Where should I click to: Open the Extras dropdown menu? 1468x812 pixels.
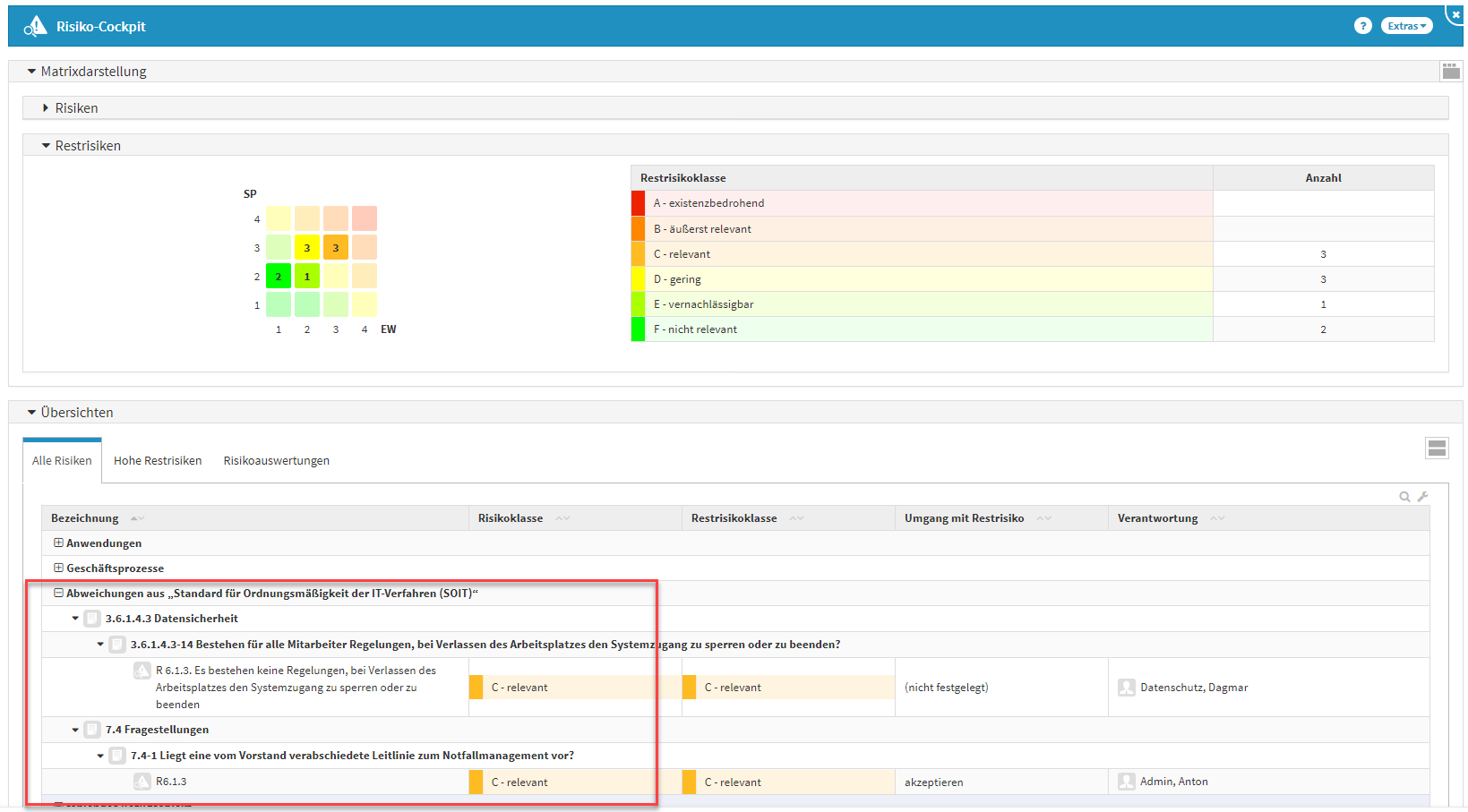(x=1406, y=26)
